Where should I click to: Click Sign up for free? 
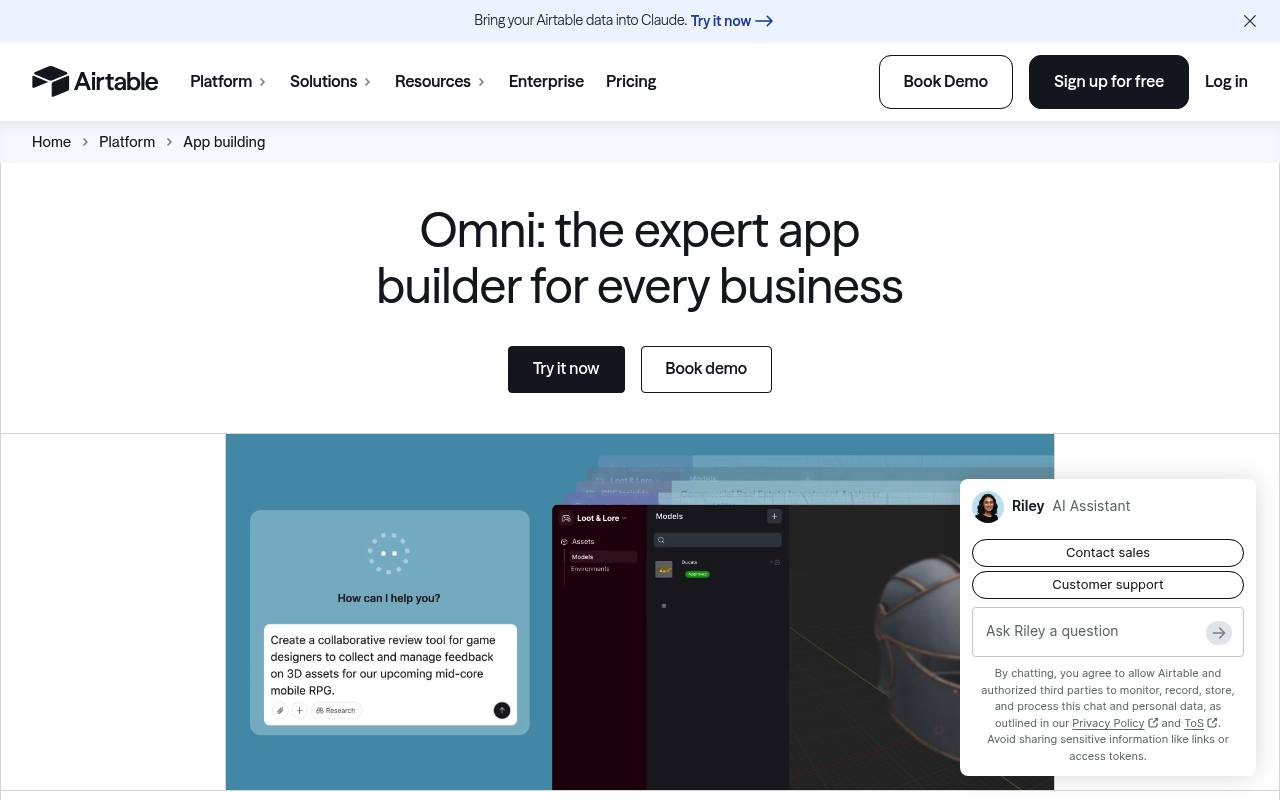pyautogui.click(x=1109, y=82)
